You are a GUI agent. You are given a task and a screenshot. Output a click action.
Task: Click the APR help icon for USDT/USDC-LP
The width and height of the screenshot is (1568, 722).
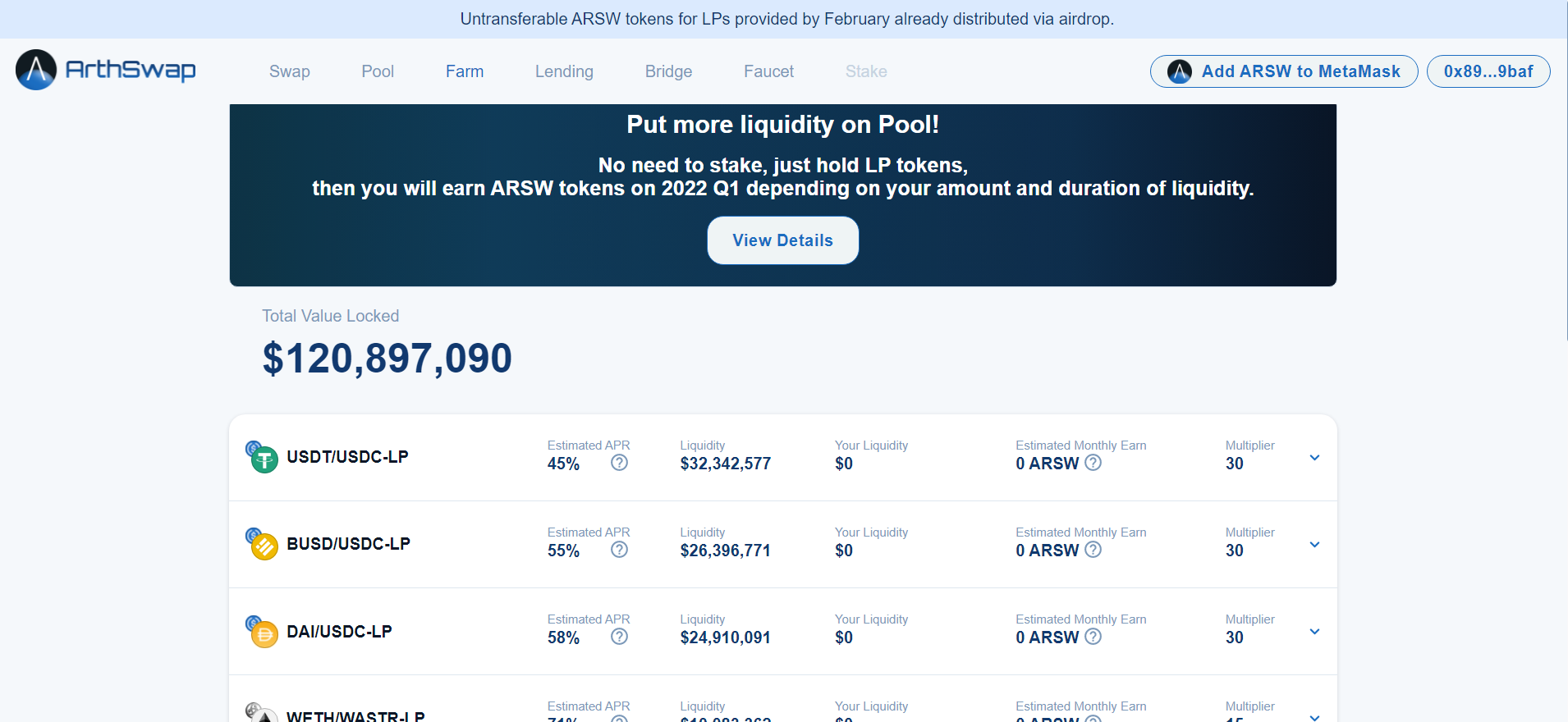click(x=620, y=463)
